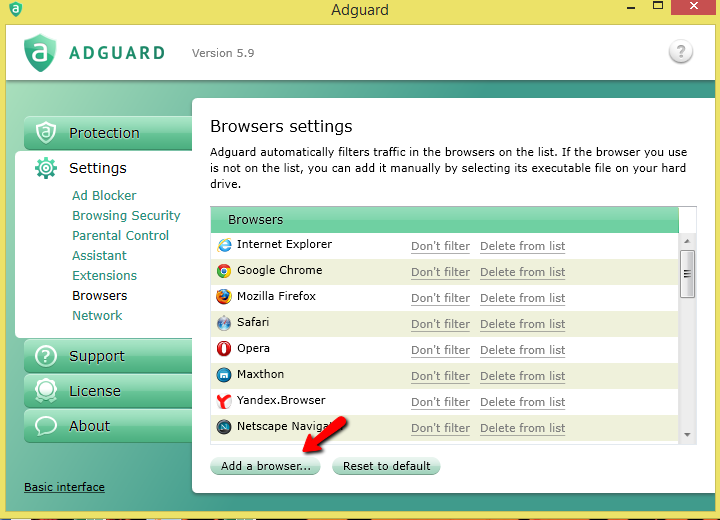Go to Parental Control settings
The image size is (720, 520).
tap(121, 236)
